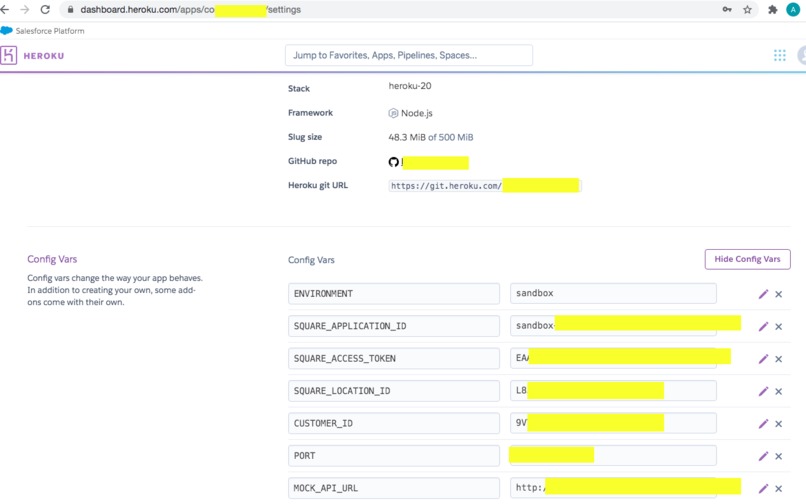Click the MOCK_API_URL key field
This screenshot has width=806, height=504.
[394, 488]
